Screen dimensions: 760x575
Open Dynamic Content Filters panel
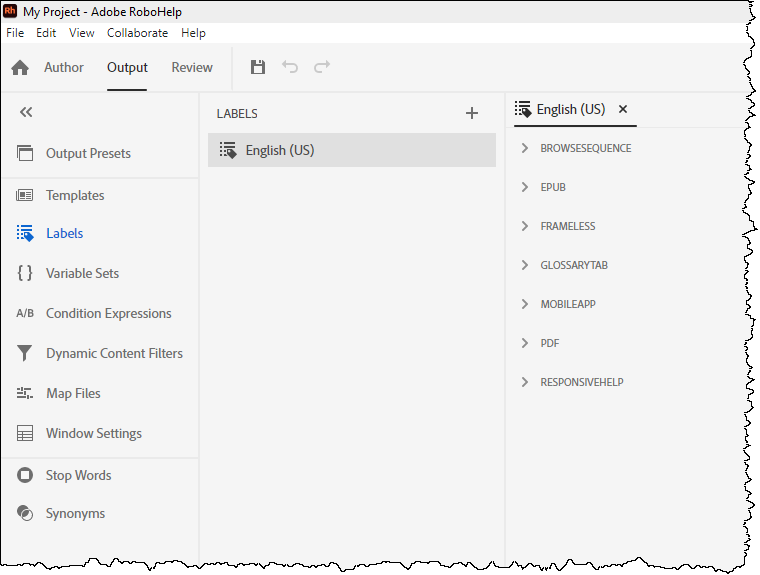pos(114,353)
